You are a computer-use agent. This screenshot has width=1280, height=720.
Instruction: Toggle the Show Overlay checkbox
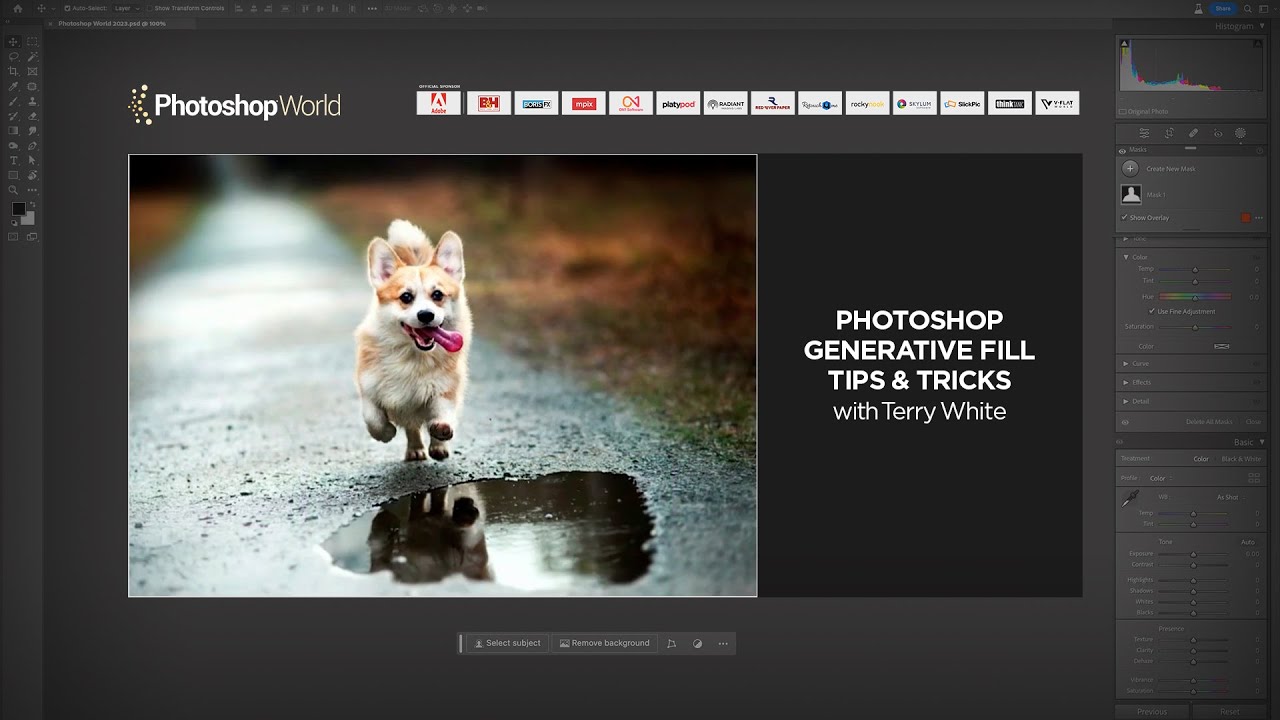1125,217
